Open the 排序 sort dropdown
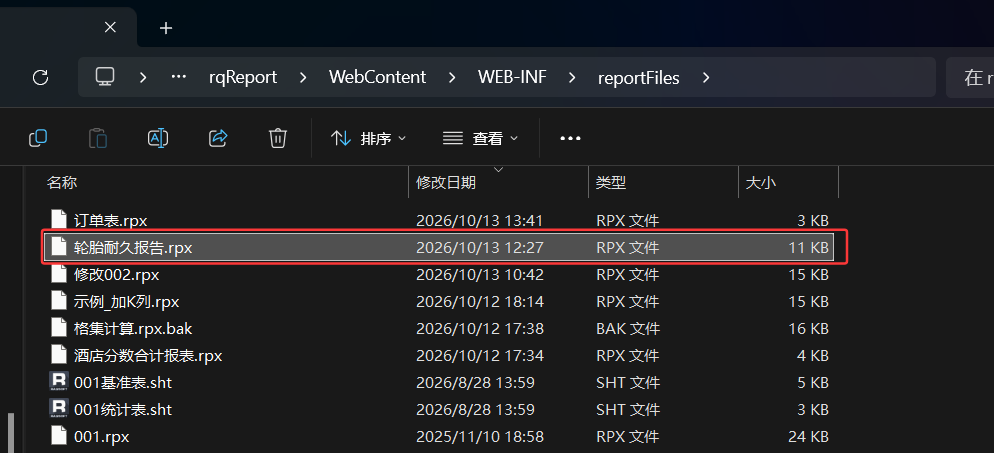994x453 pixels. [368, 138]
